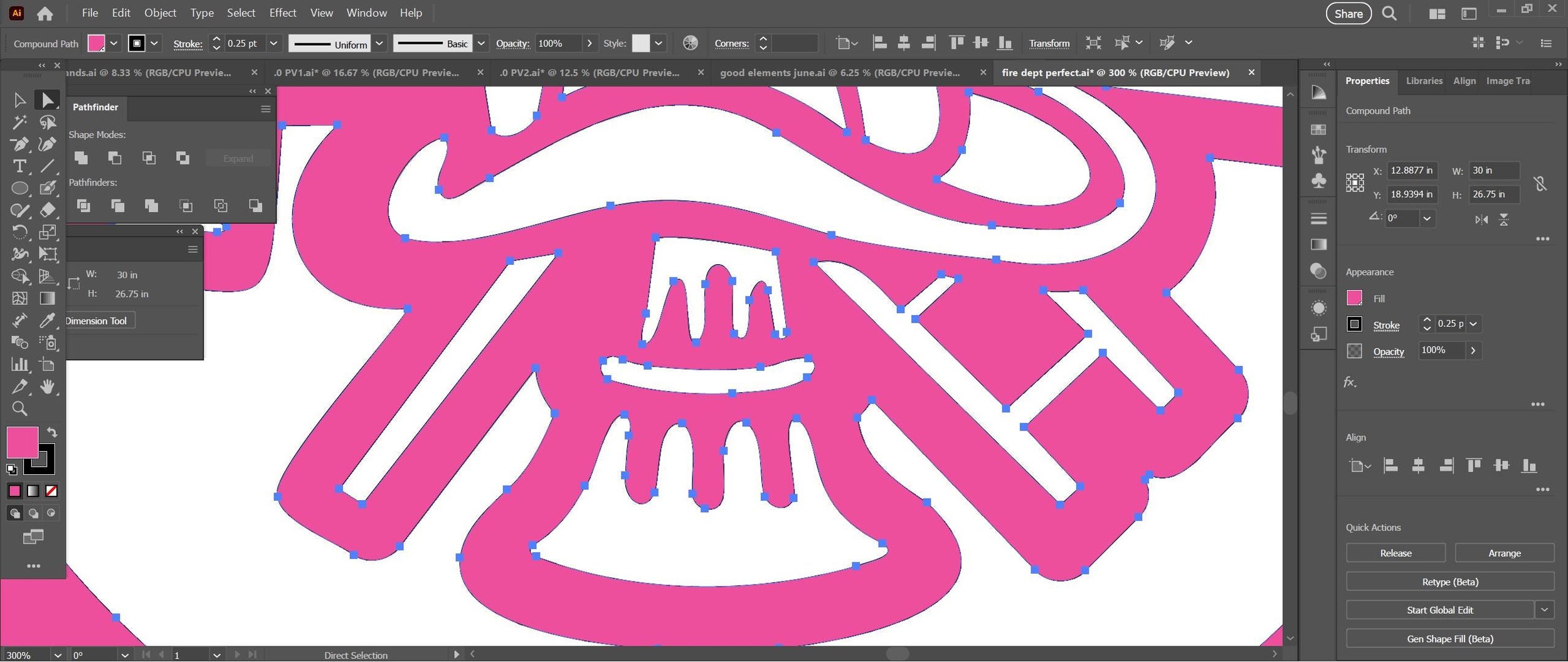
Task: Select the Gradient tool
Action: [x=47, y=299]
